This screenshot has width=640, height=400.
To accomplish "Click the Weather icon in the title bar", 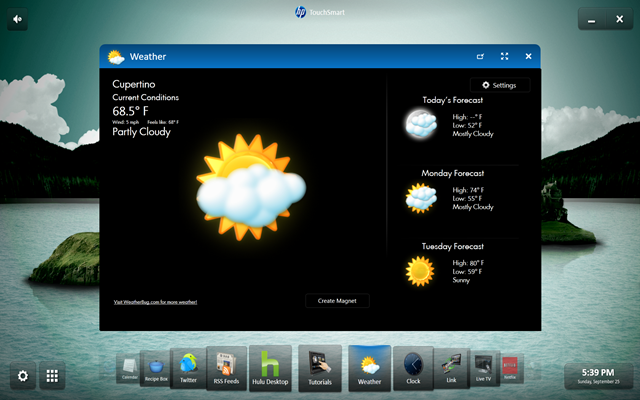I will (116, 57).
